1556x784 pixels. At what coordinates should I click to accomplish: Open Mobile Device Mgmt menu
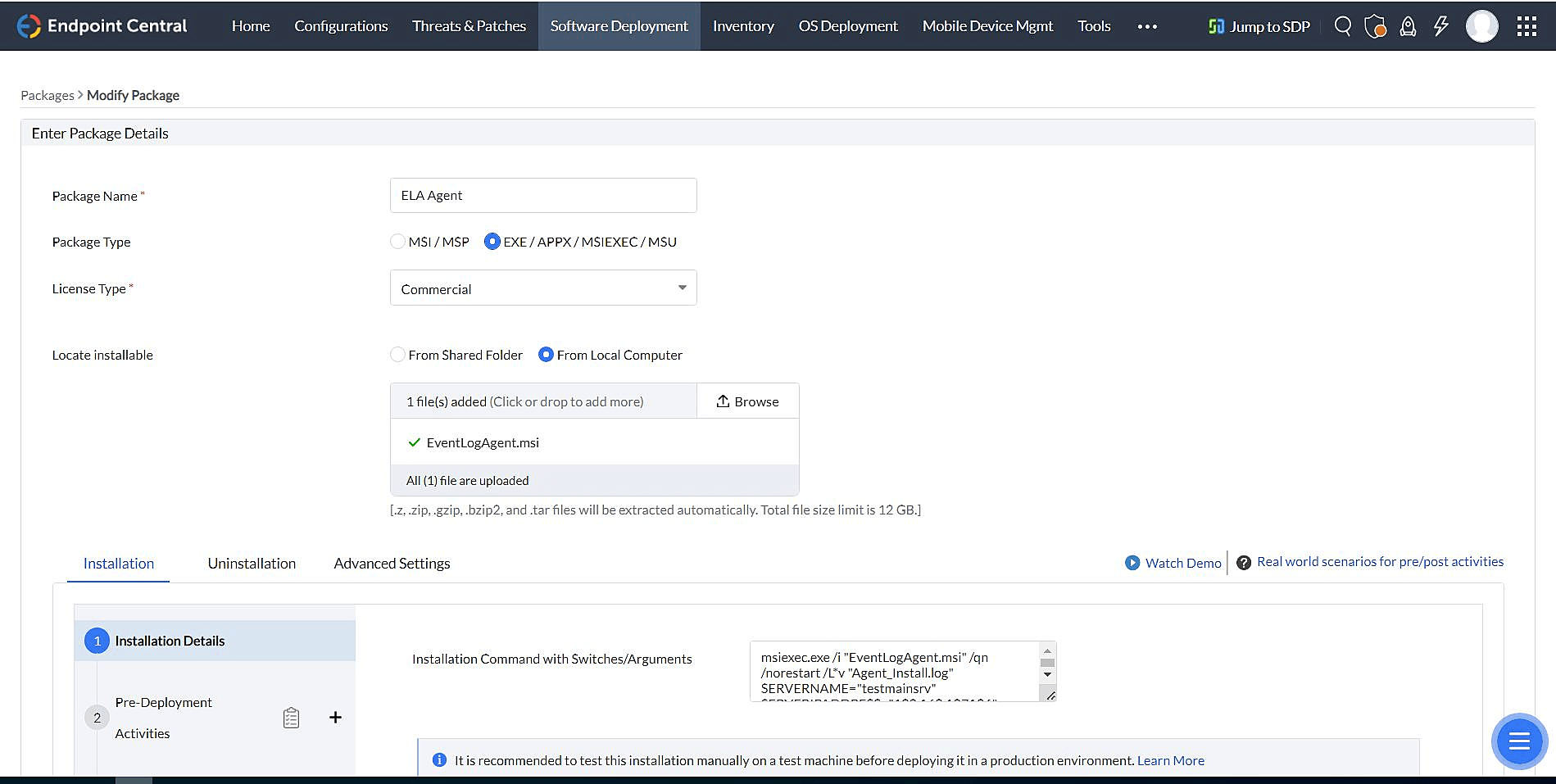[987, 26]
